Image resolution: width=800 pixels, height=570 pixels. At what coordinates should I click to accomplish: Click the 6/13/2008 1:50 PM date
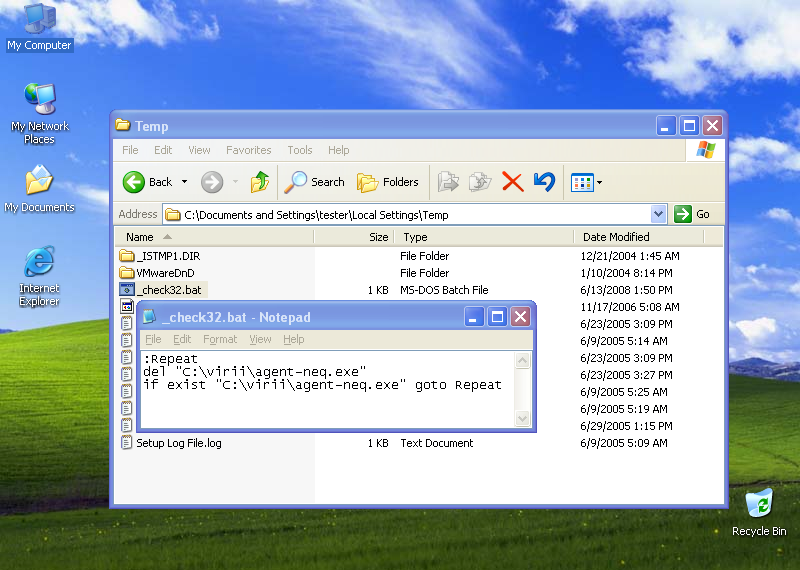626,290
